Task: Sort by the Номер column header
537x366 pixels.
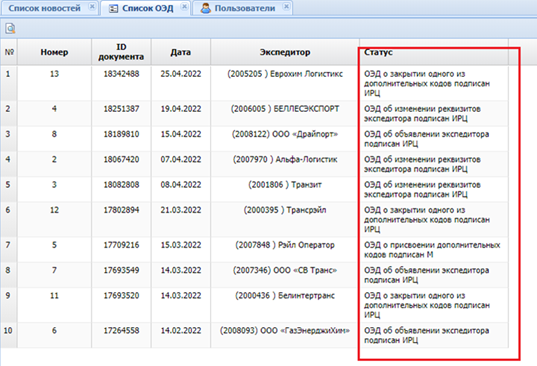Action: [54, 52]
